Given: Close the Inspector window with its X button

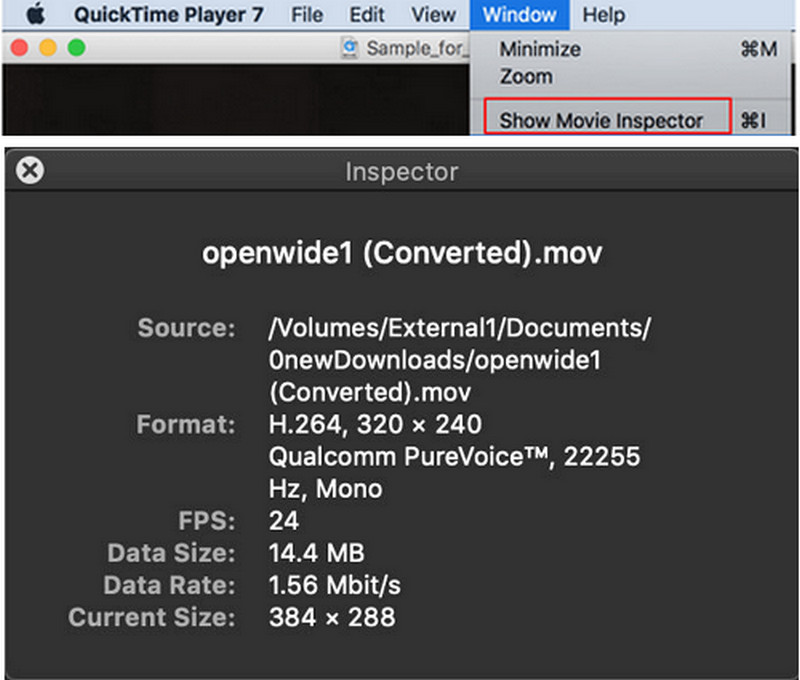Looking at the screenshot, I should 30,170.
